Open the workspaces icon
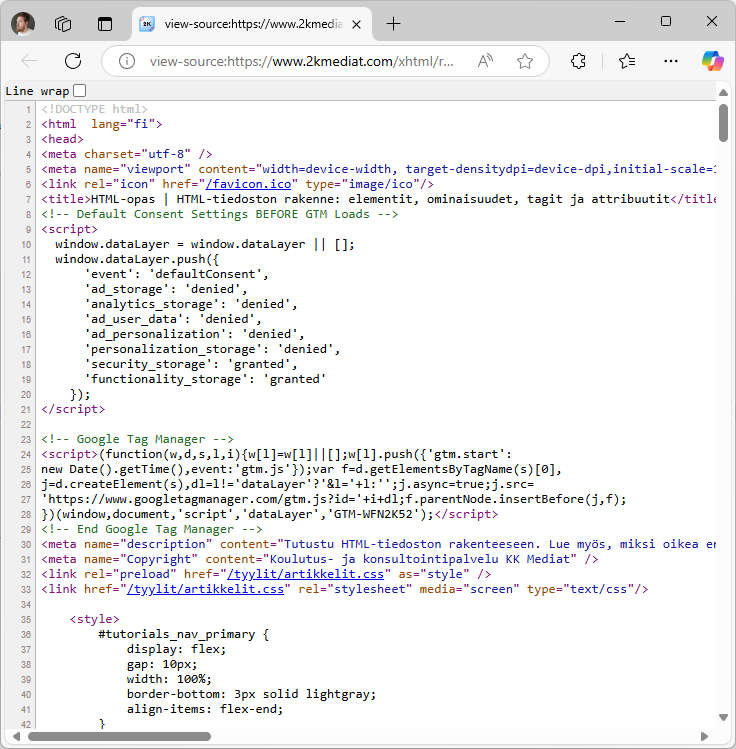Image resolution: width=736 pixels, height=749 pixels. (x=63, y=23)
